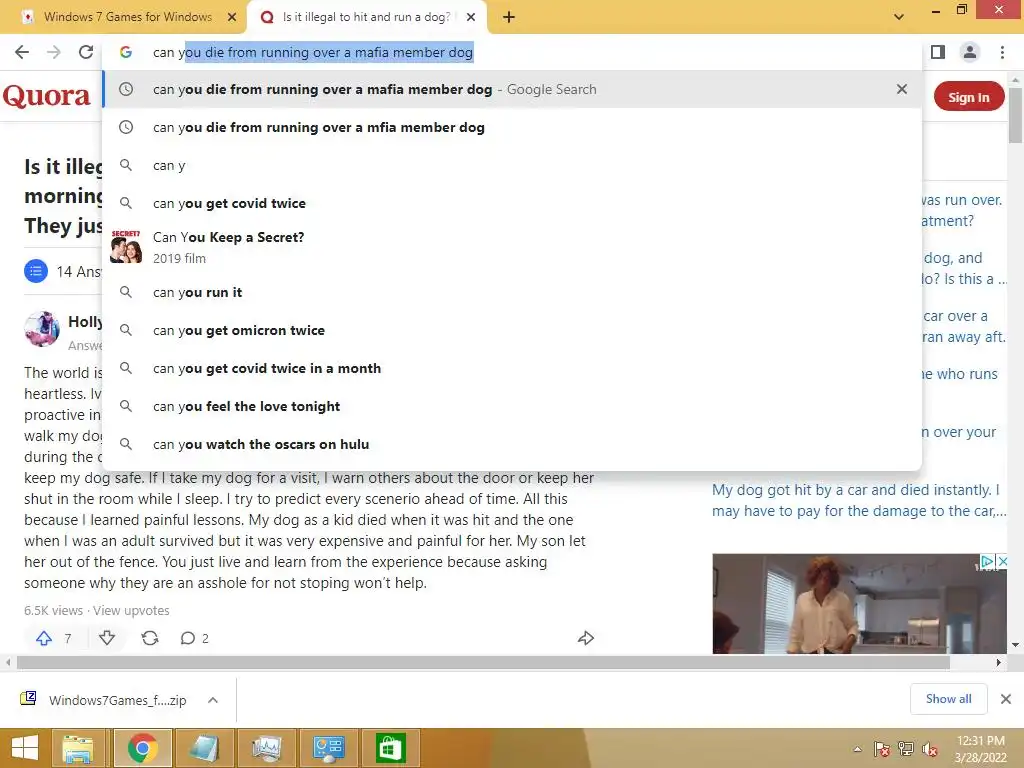The width and height of the screenshot is (1024, 768).
Task: Click the answers list icon beside 14 Answers
Action: [36, 271]
